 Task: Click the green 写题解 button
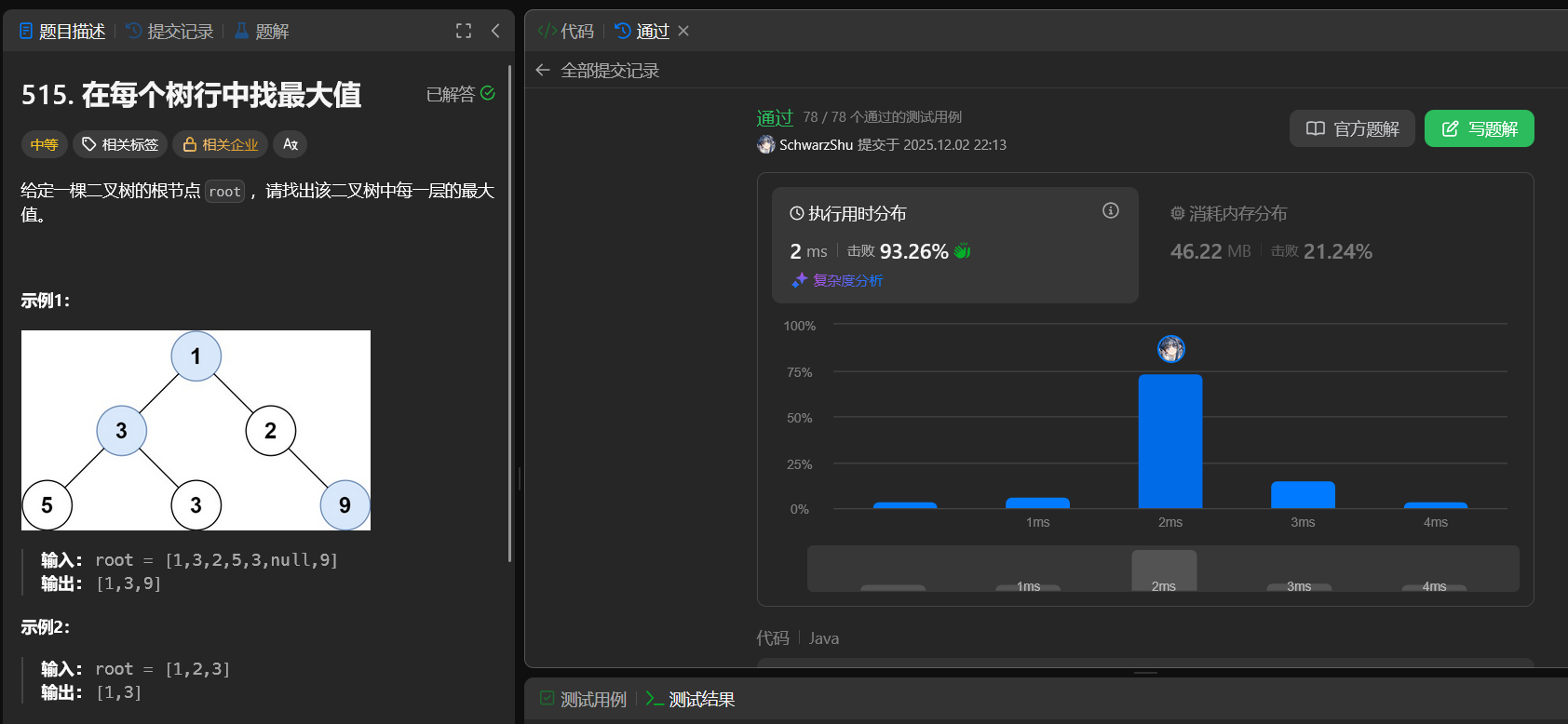pos(1479,128)
